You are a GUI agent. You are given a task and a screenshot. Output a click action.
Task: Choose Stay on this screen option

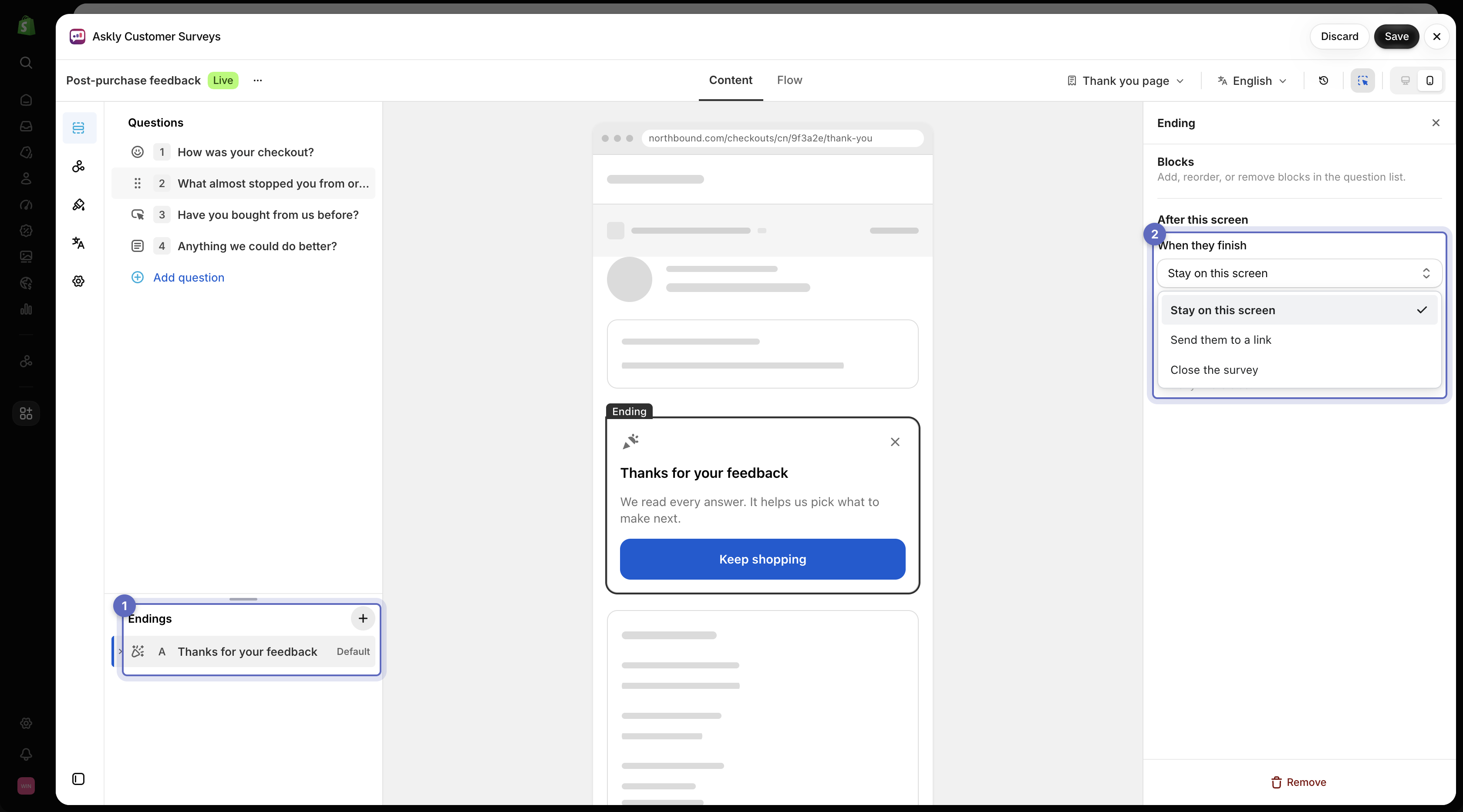[x=1299, y=310]
